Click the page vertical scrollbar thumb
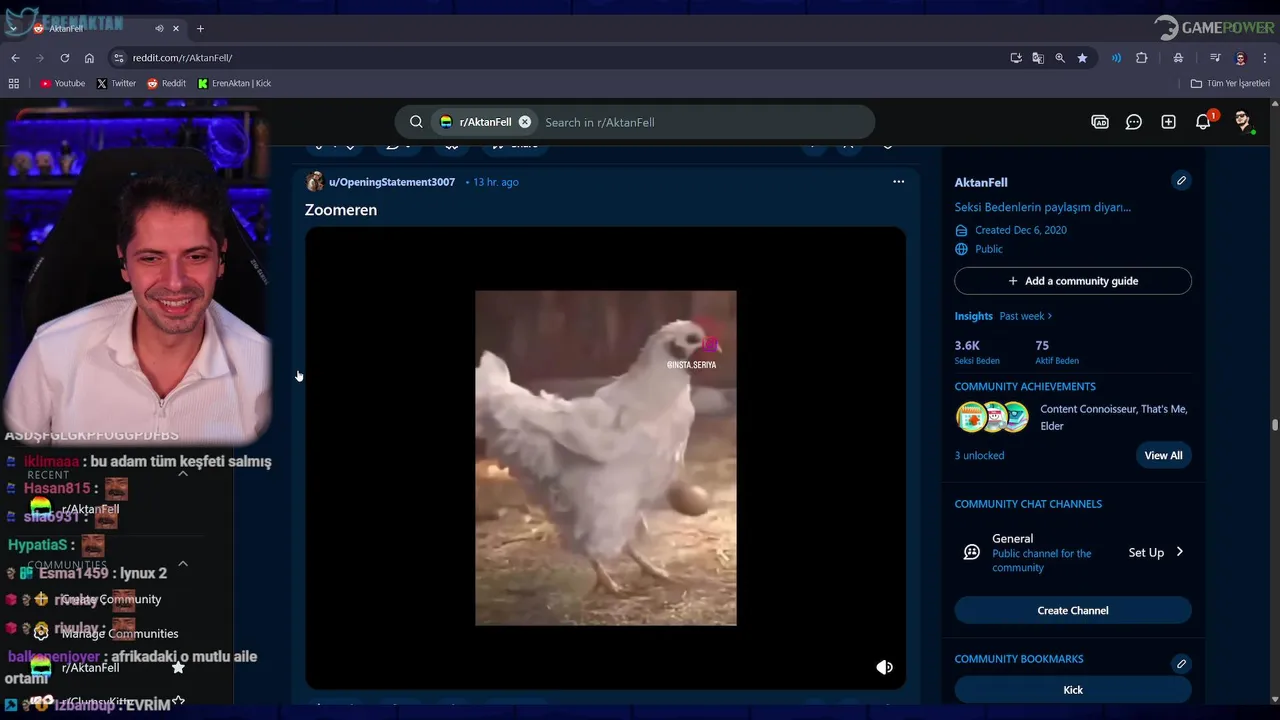 pos(1275,425)
